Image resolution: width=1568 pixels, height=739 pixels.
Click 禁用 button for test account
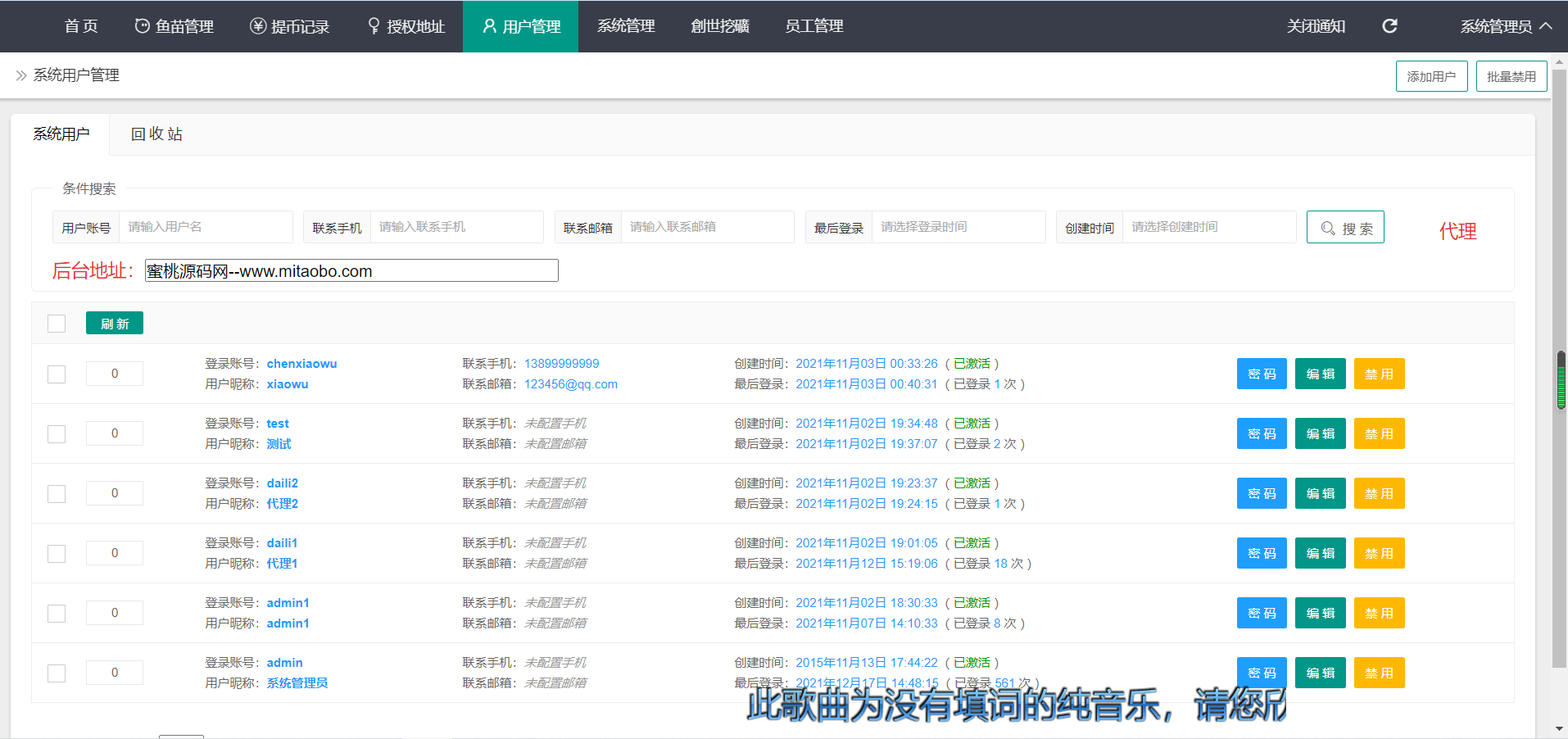click(1379, 433)
